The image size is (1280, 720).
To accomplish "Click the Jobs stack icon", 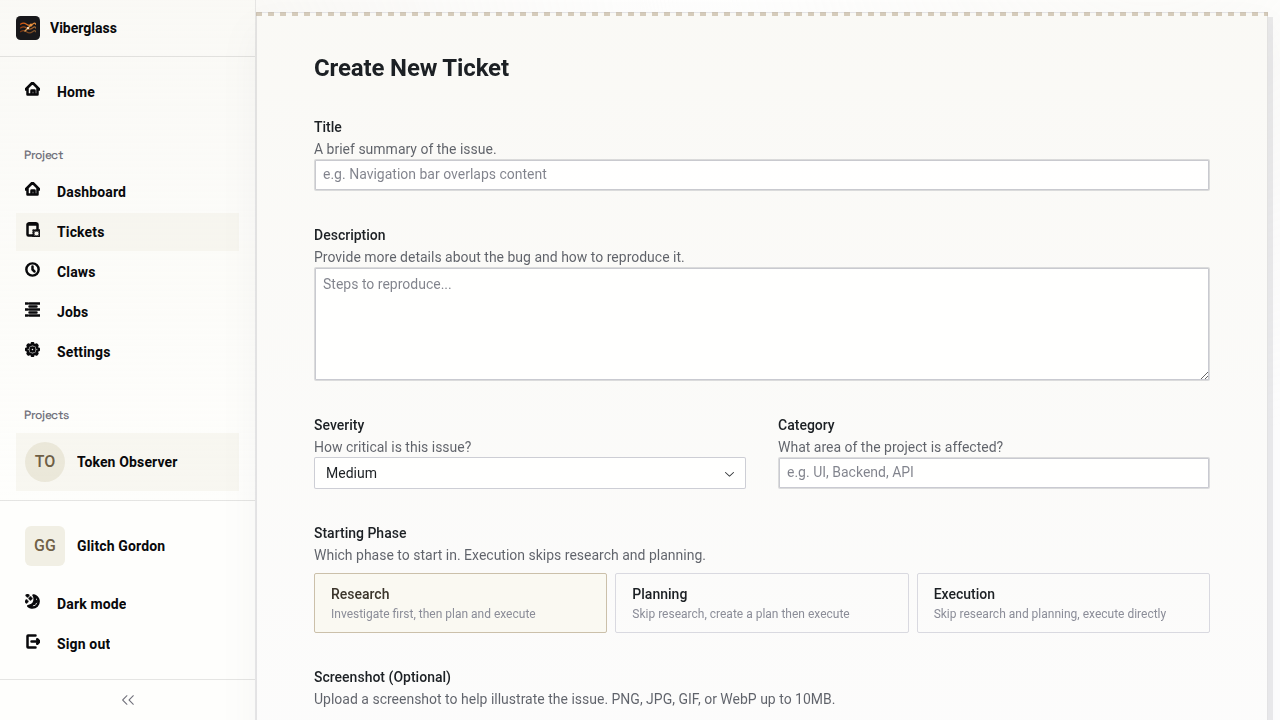I will (x=33, y=310).
